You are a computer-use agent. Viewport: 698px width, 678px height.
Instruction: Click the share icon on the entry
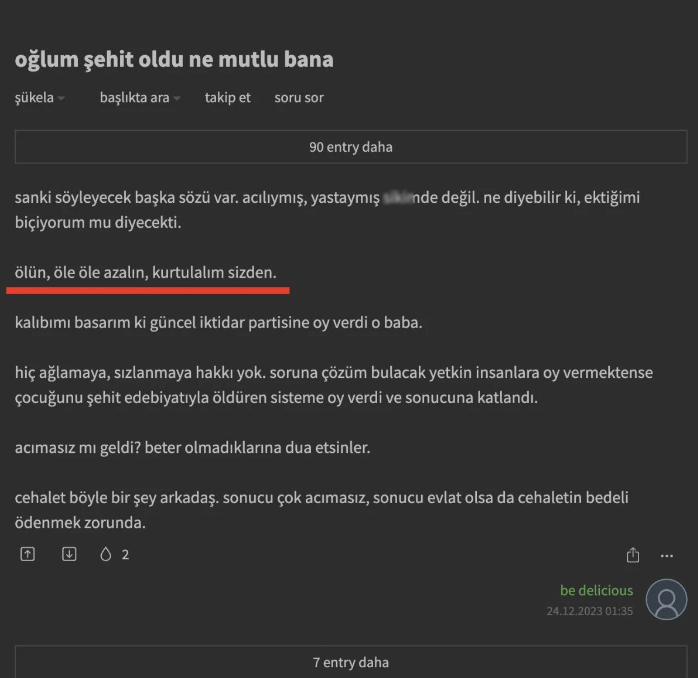pyautogui.click(x=633, y=555)
